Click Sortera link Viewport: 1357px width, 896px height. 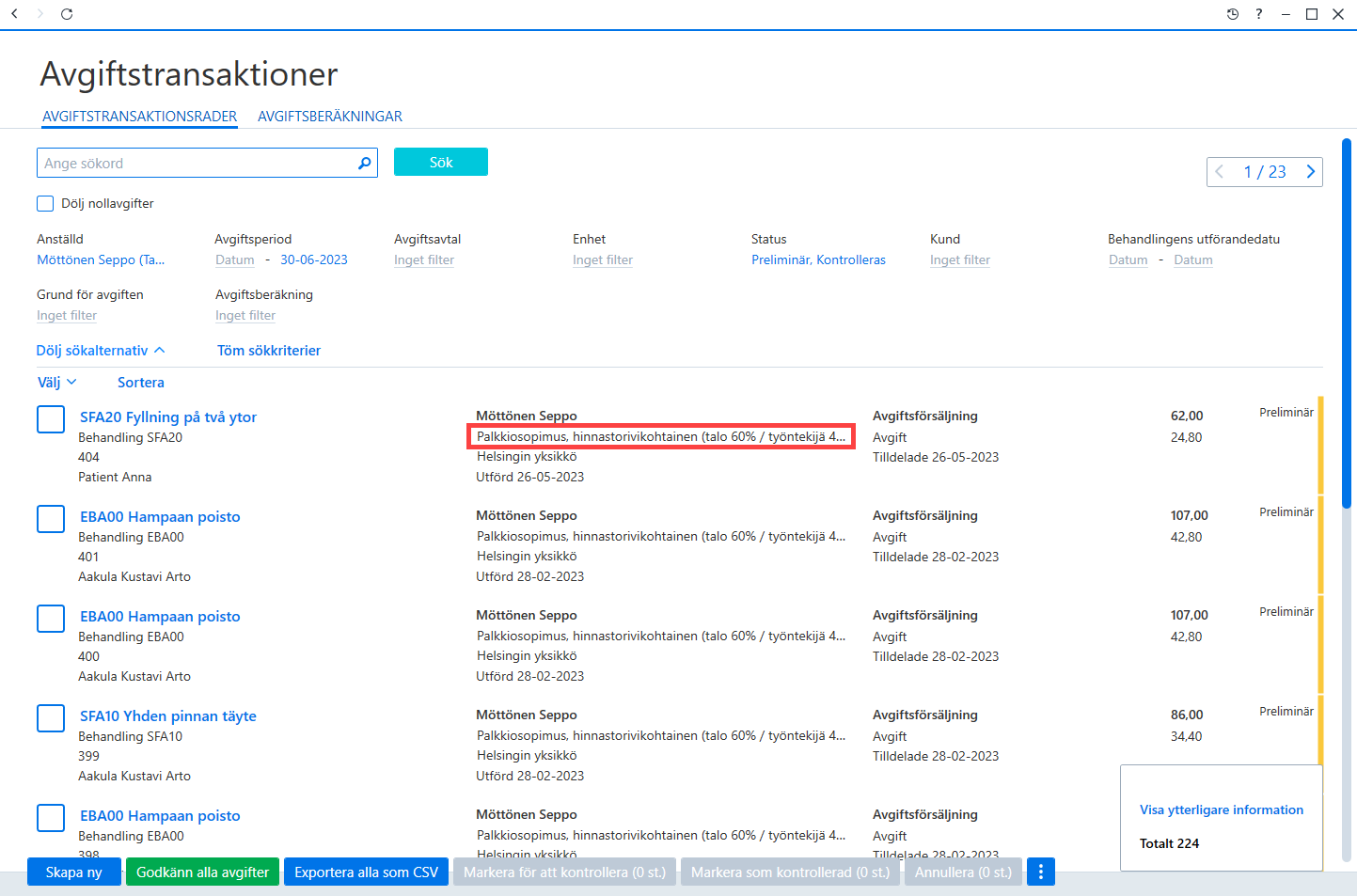[x=141, y=382]
